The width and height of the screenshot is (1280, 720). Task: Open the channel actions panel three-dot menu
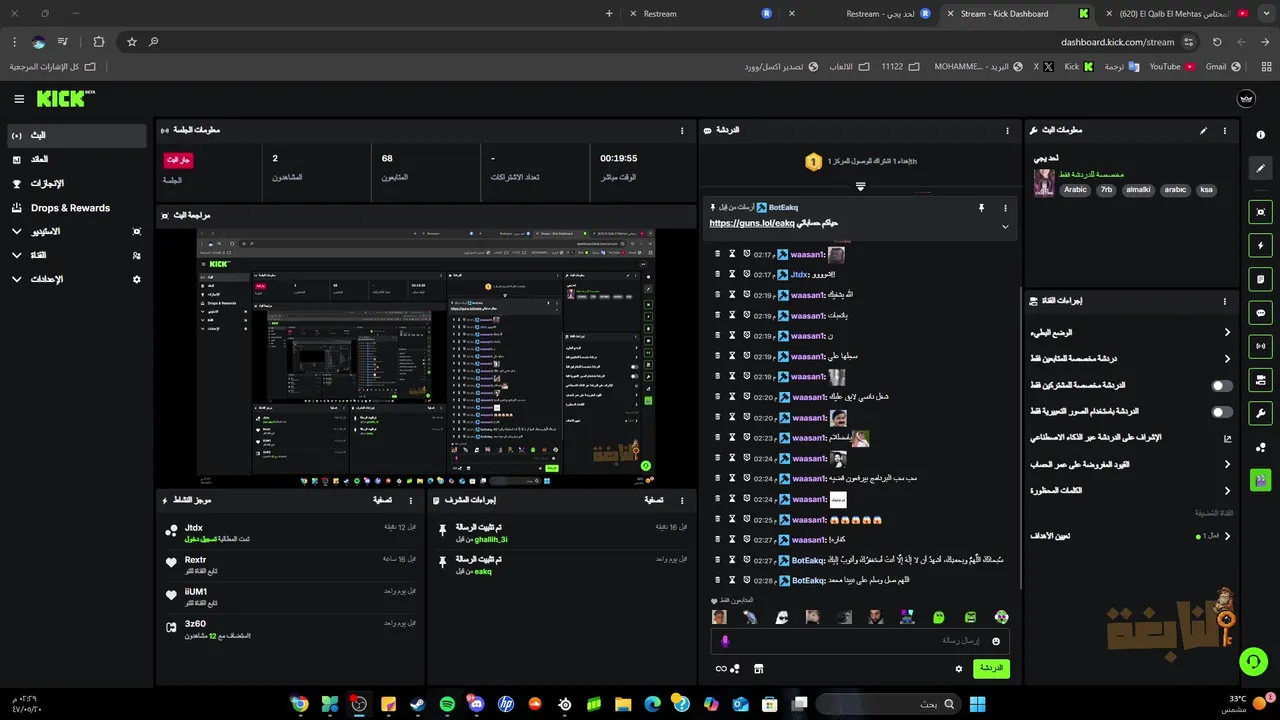click(x=1224, y=301)
